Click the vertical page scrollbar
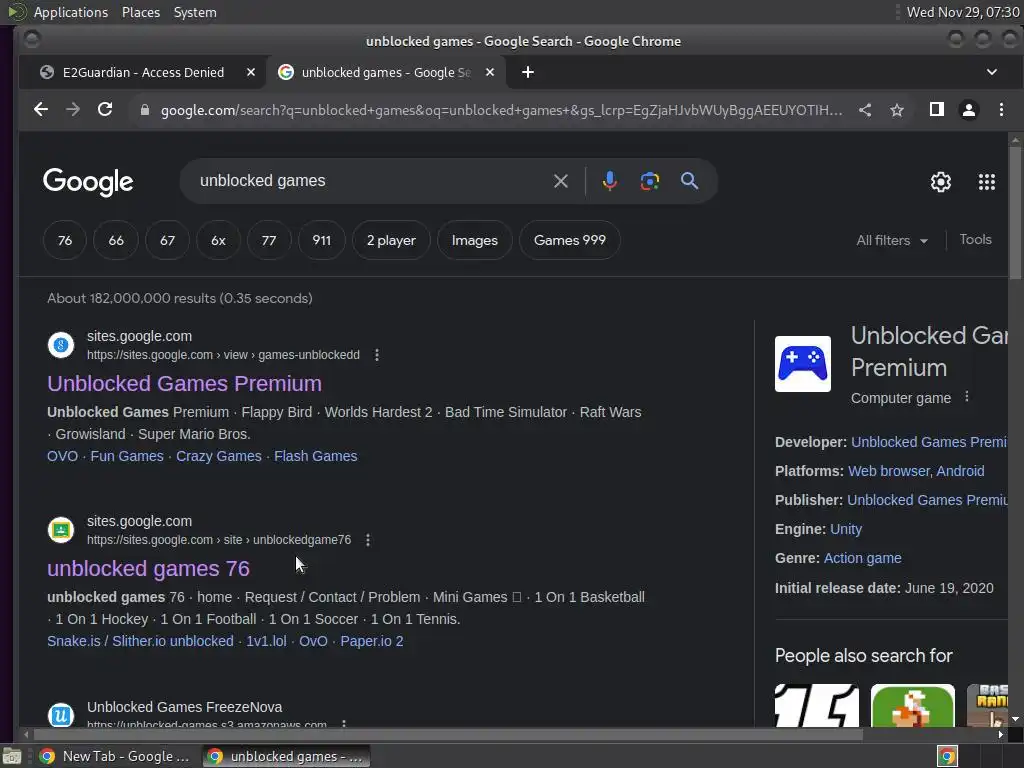Image resolution: width=1024 pixels, height=768 pixels. click(1015, 213)
